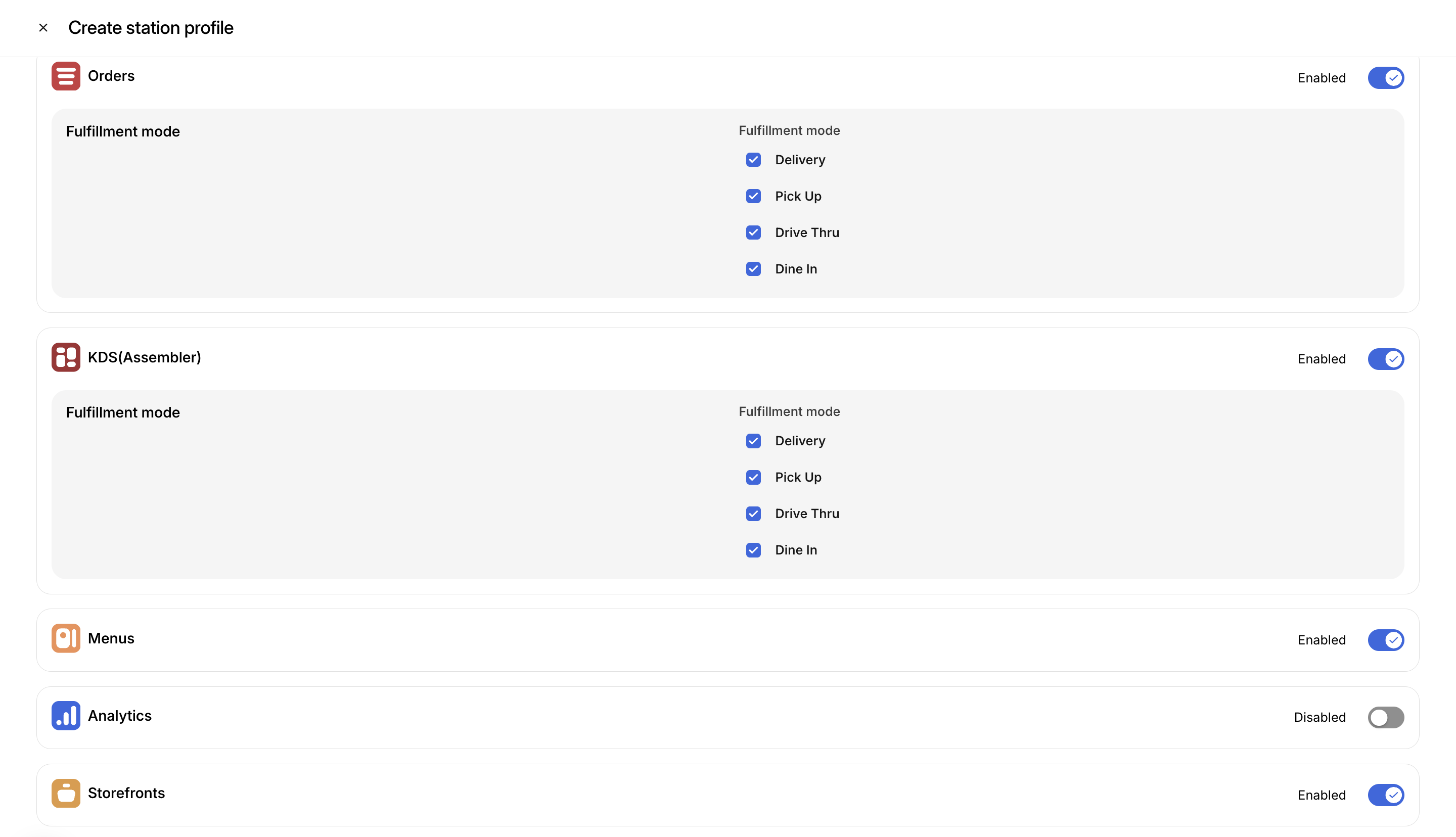Uncheck Dine In in KDS(Assembler) section
This screenshot has width=1456, height=837.
pyautogui.click(x=753, y=550)
